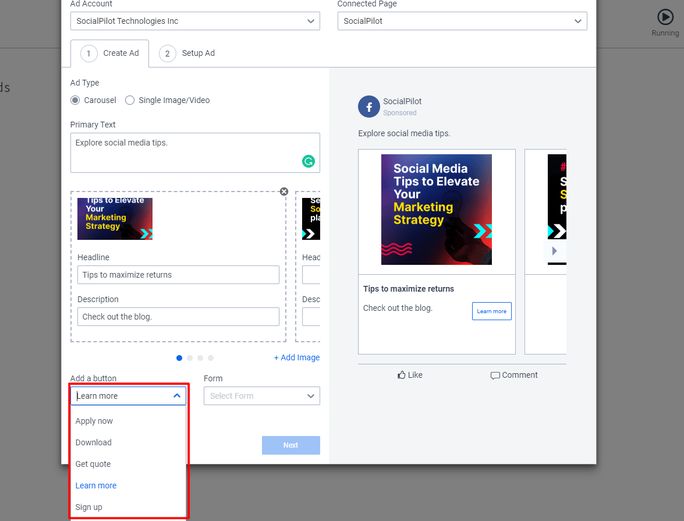Choose Apply now from button options
This screenshot has height=521, width=684.
click(x=94, y=421)
